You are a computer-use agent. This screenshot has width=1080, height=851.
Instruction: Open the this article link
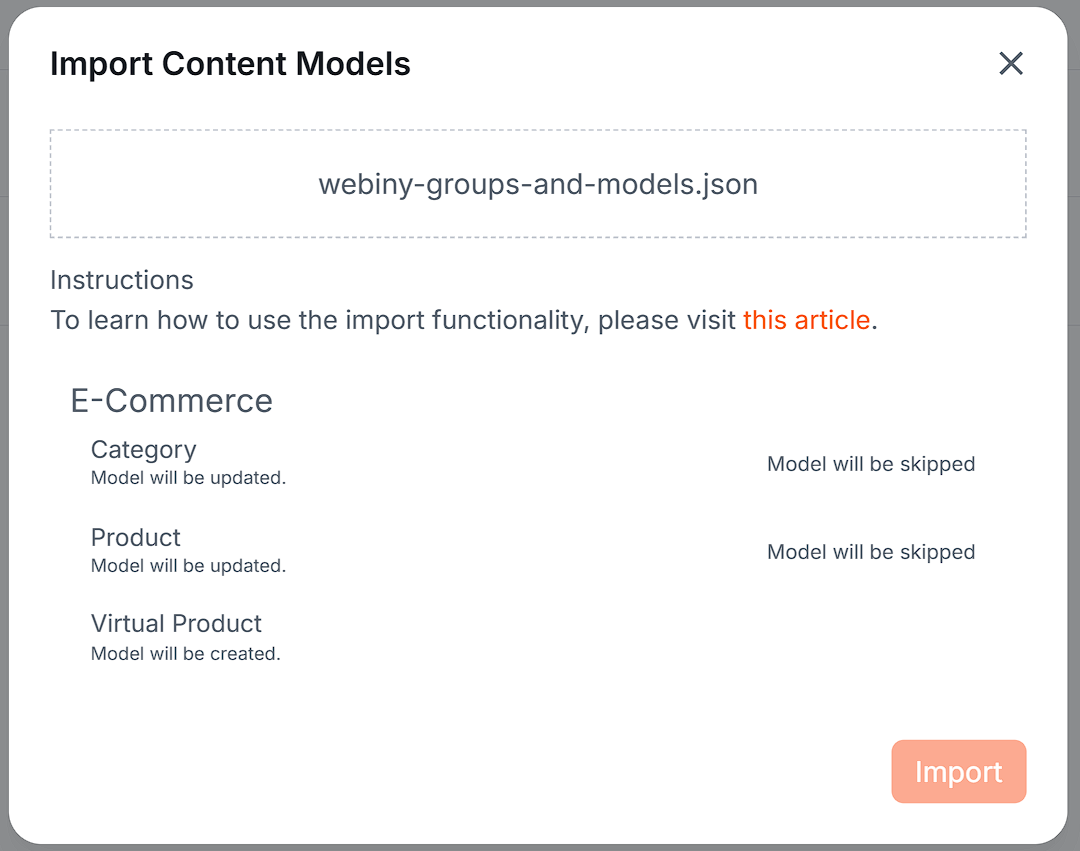tap(807, 320)
